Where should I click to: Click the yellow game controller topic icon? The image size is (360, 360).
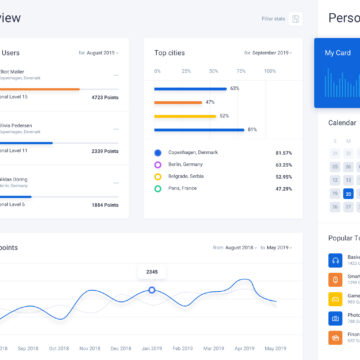335,299
